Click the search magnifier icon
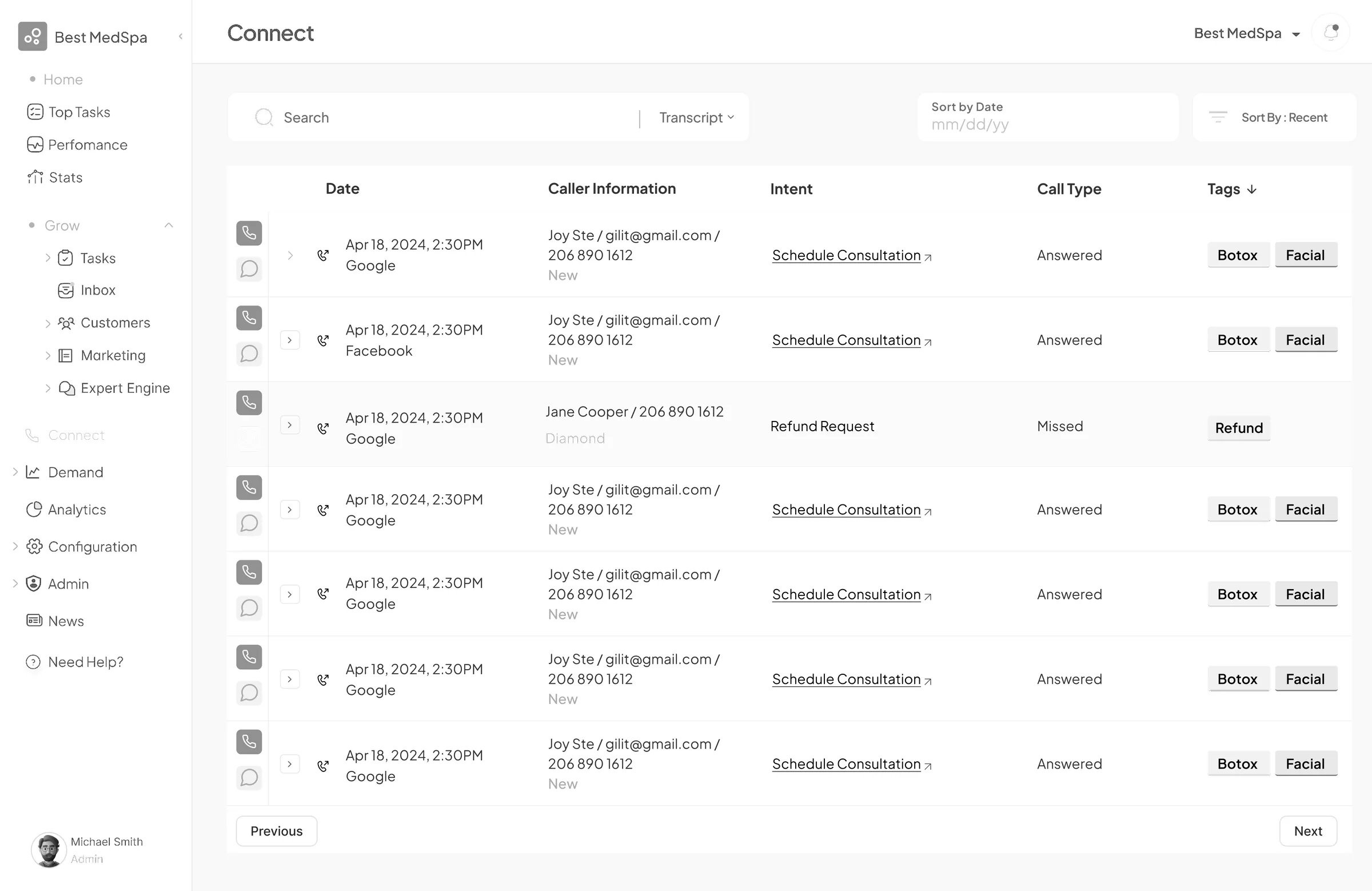Image resolution: width=1372 pixels, height=891 pixels. [x=264, y=117]
